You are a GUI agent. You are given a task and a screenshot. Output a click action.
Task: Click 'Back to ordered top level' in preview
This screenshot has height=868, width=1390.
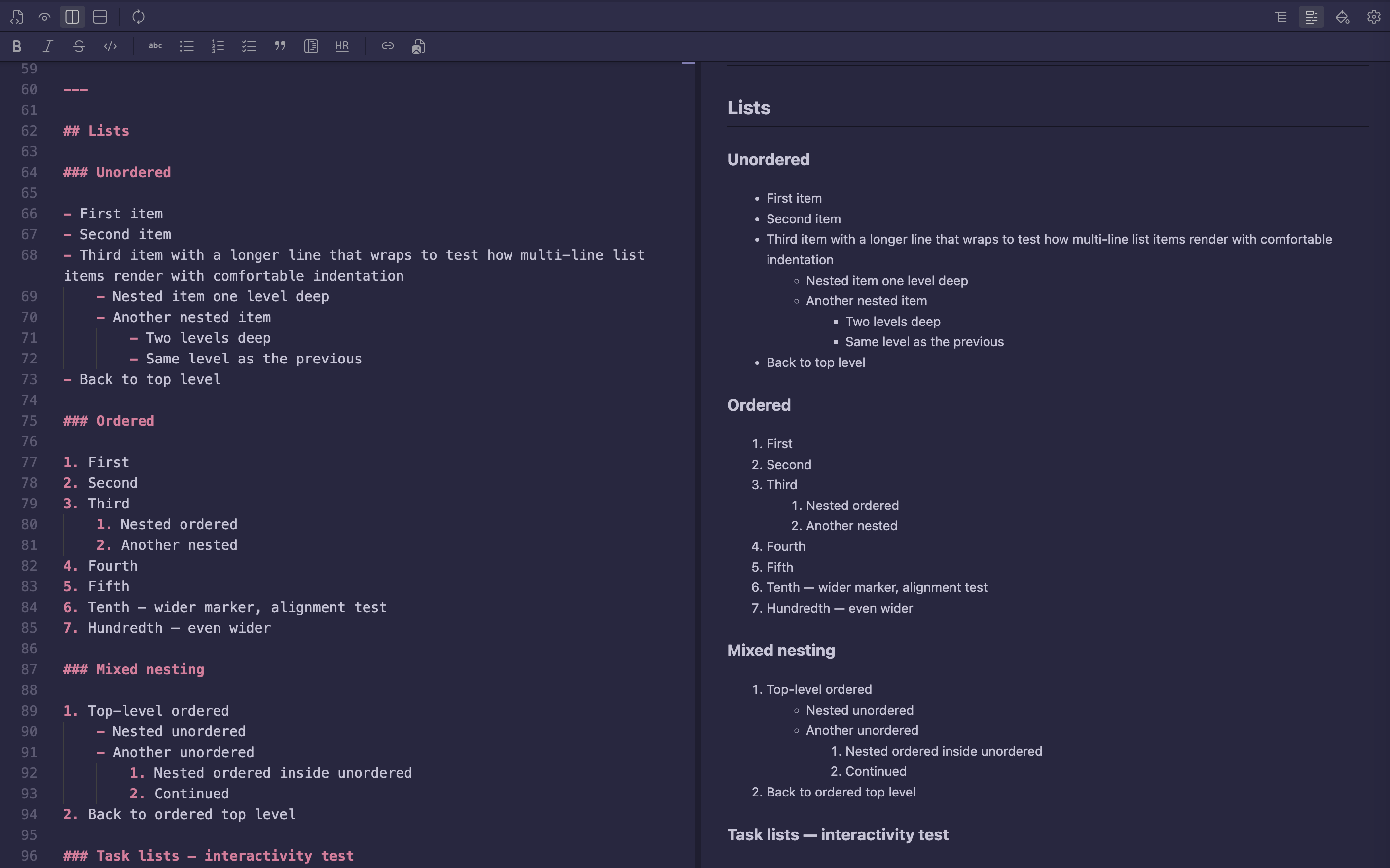point(841,792)
